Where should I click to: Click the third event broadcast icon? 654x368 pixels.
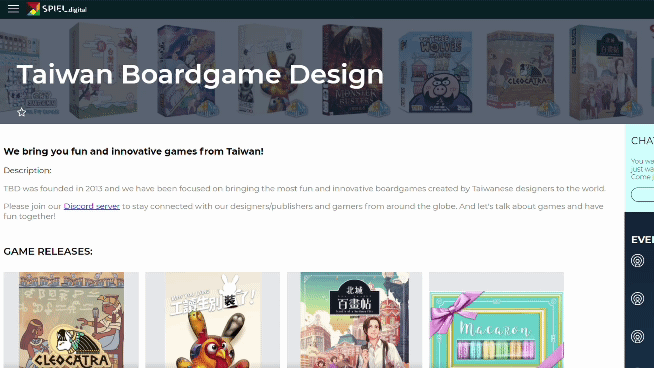[x=637, y=336]
